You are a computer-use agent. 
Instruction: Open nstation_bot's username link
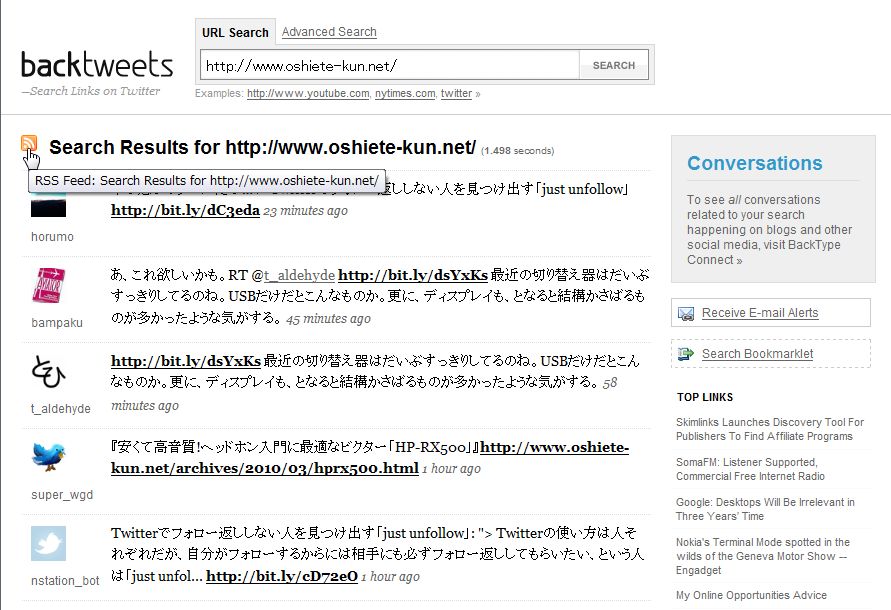coord(65,580)
